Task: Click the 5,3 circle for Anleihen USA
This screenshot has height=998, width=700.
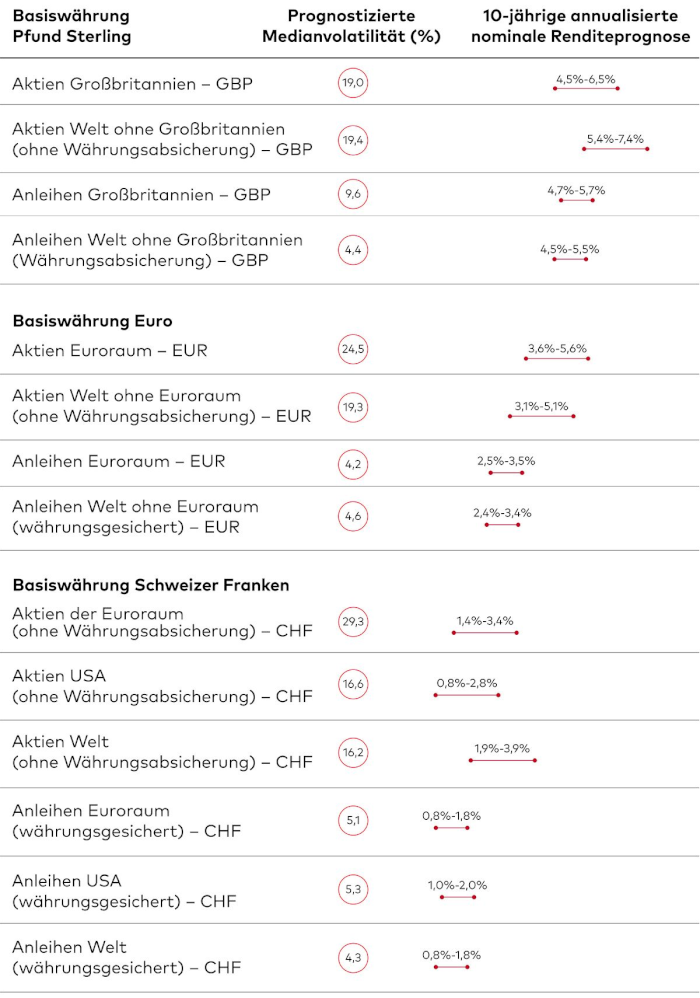Action: coord(353,889)
